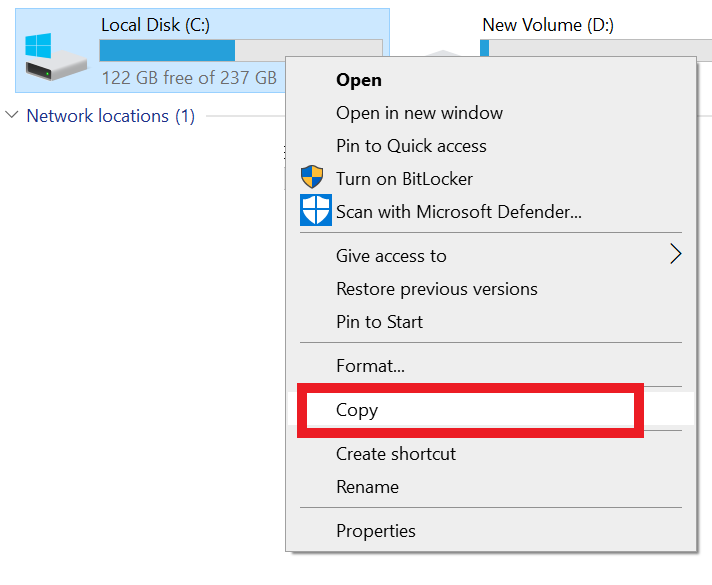Viewport: 712px width, 585px height.
Task: Select Open in new window
Action: (x=419, y=113)
